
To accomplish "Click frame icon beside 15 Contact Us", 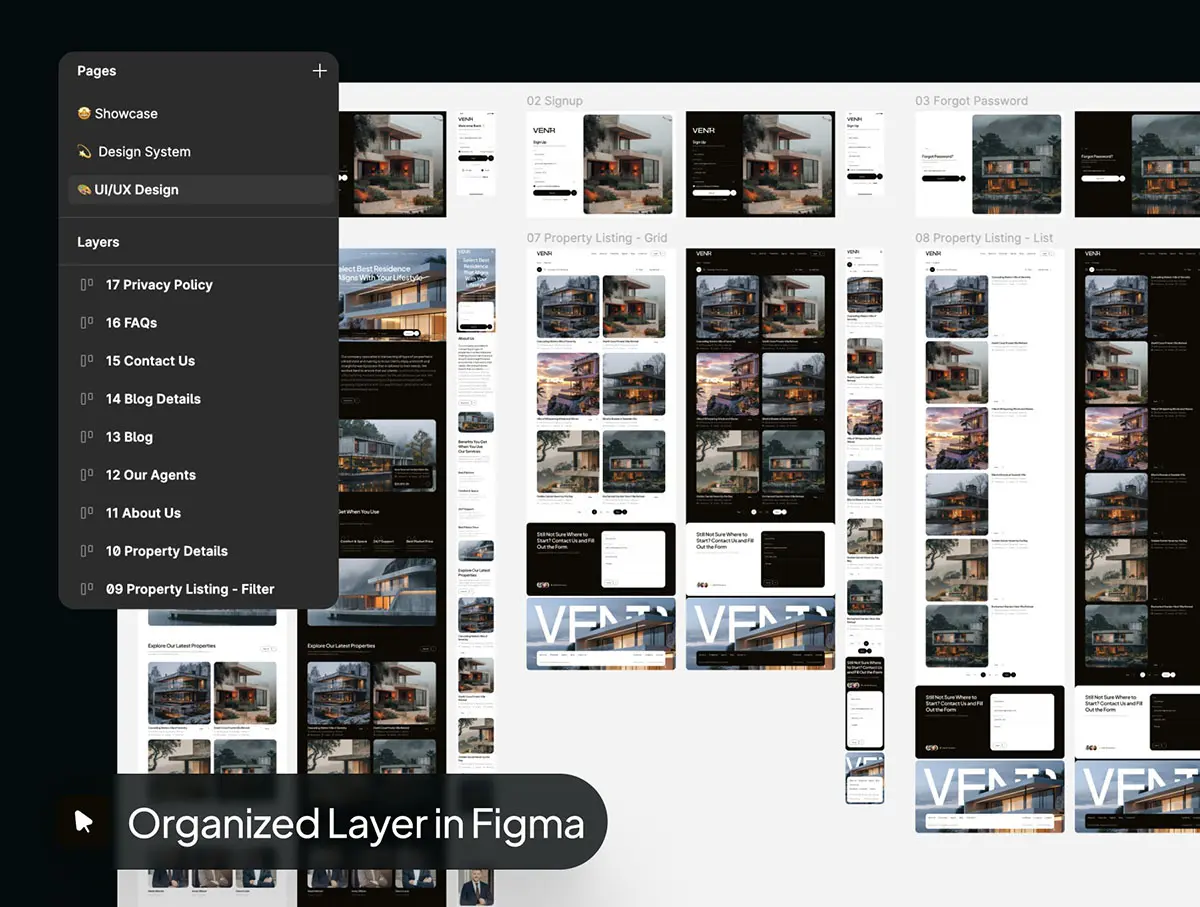I will pos(87,361).
